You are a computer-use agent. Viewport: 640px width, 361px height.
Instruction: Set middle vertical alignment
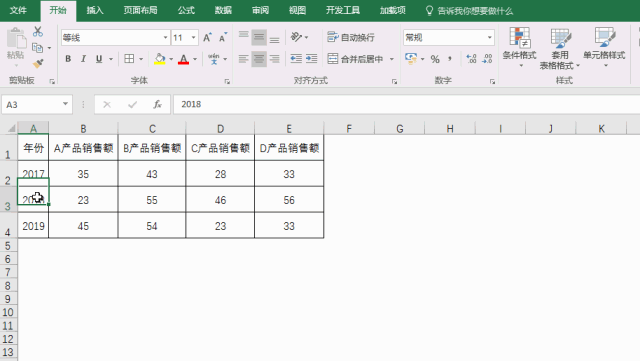[259, 38]
